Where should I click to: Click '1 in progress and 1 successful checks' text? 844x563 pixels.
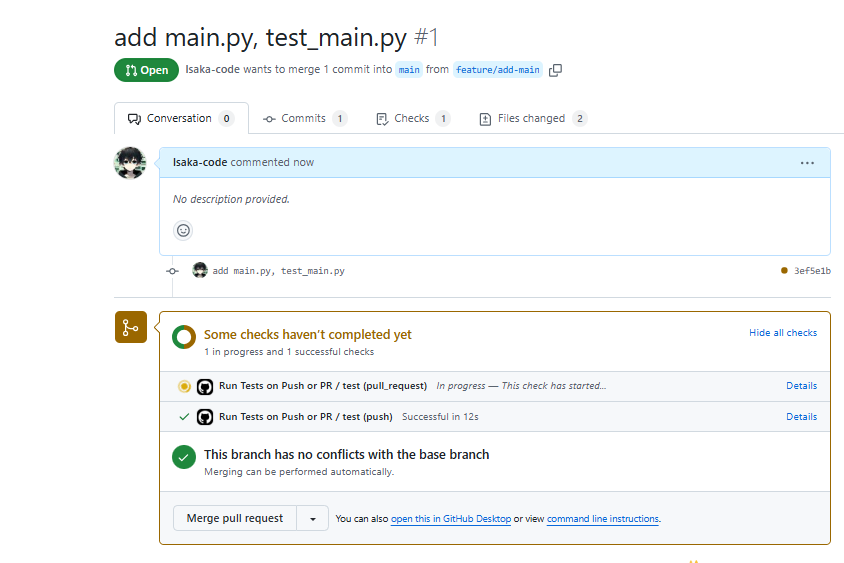(289, 351)
